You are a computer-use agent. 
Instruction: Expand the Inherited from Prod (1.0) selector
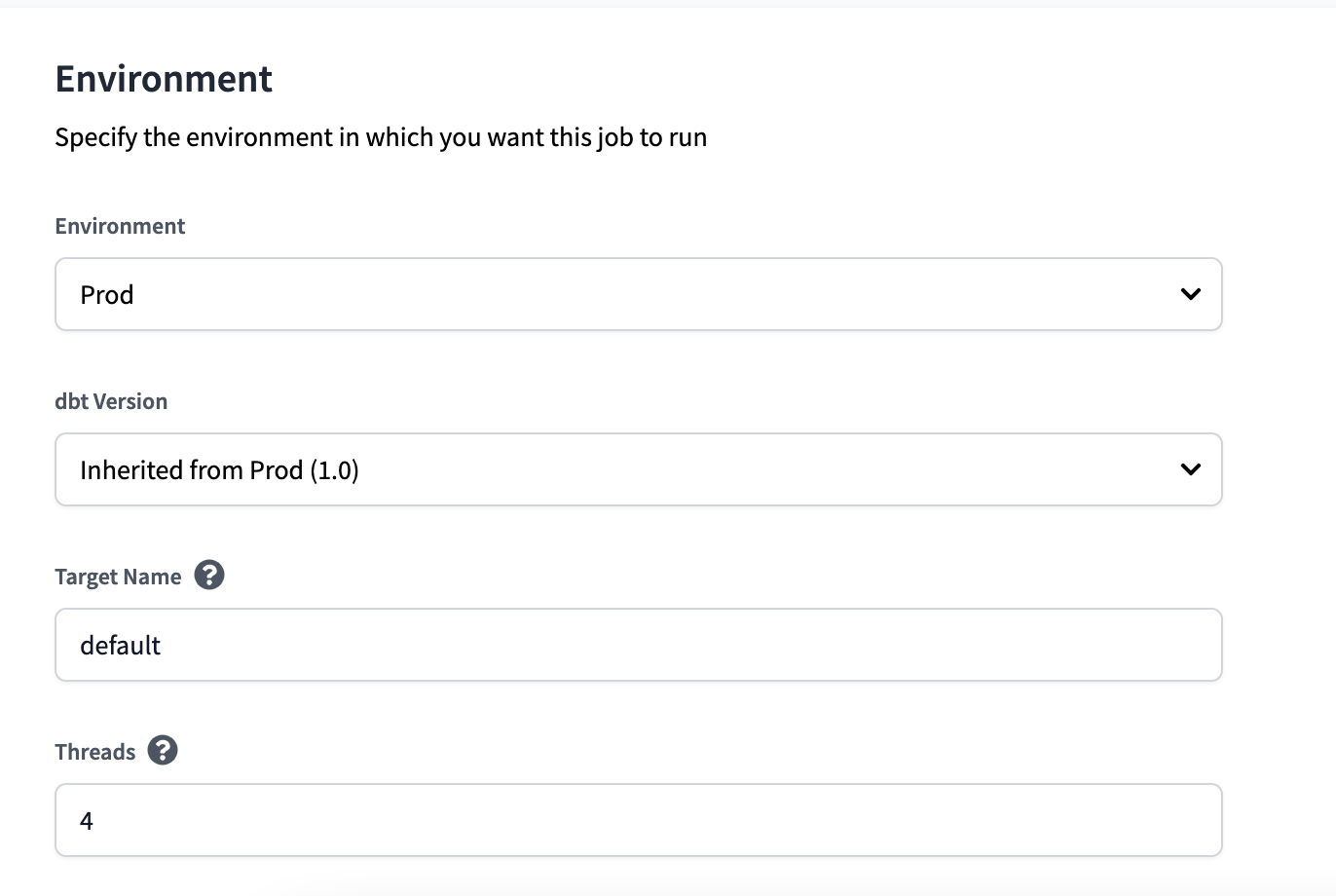(639, 469)
